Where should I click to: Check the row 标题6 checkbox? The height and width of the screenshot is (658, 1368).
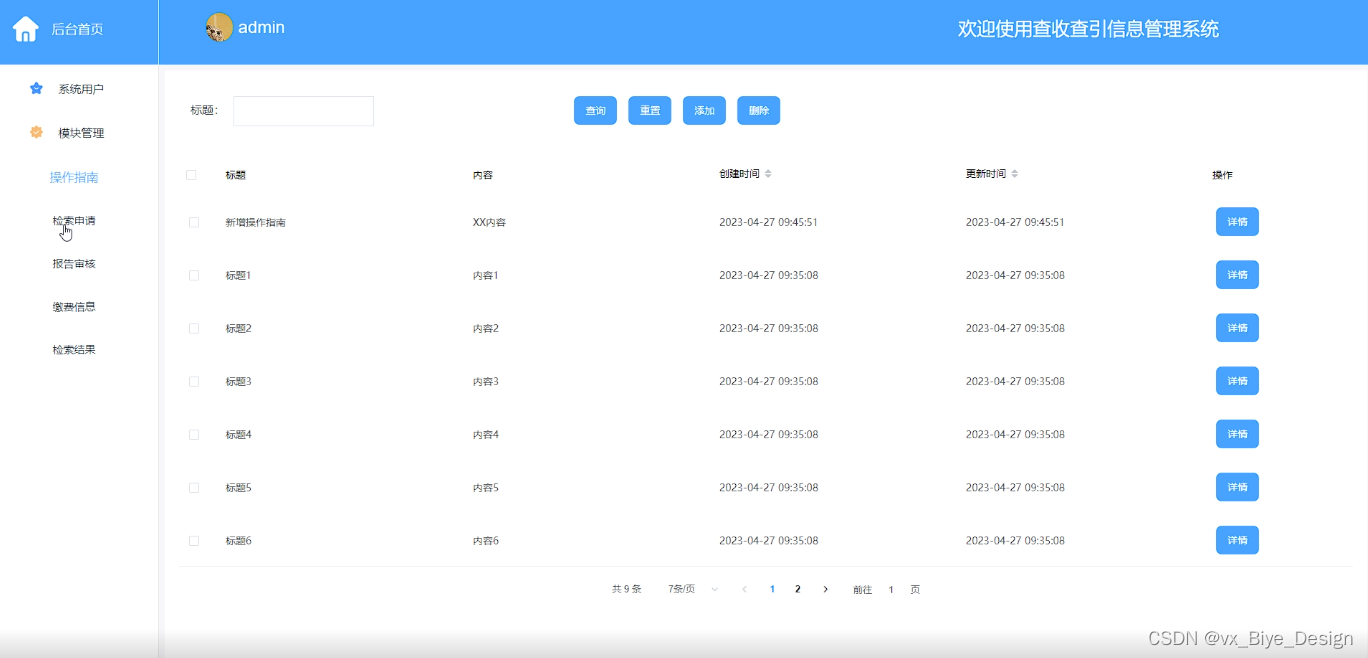tap(194, 540)
